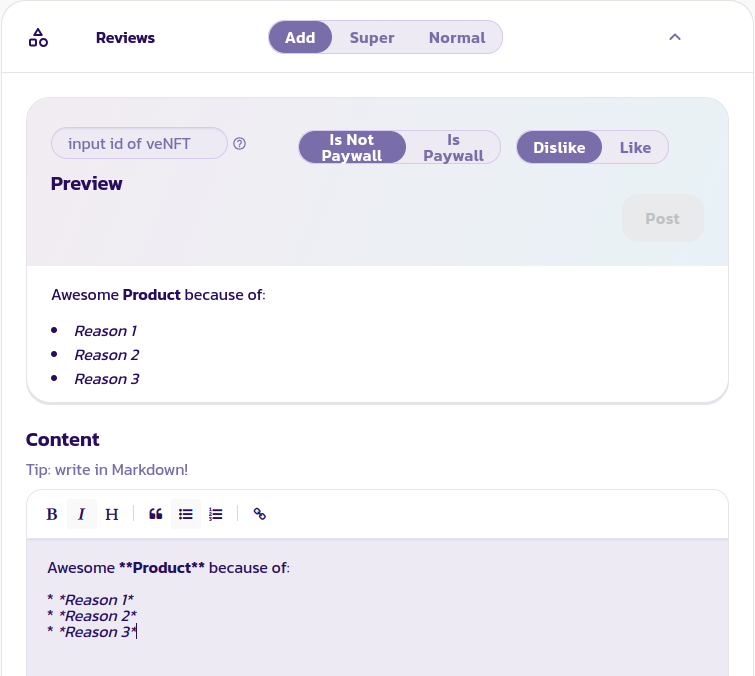Switch to the Super tab
This screenshot has width=755, height=676.
(x=372, y=38)
